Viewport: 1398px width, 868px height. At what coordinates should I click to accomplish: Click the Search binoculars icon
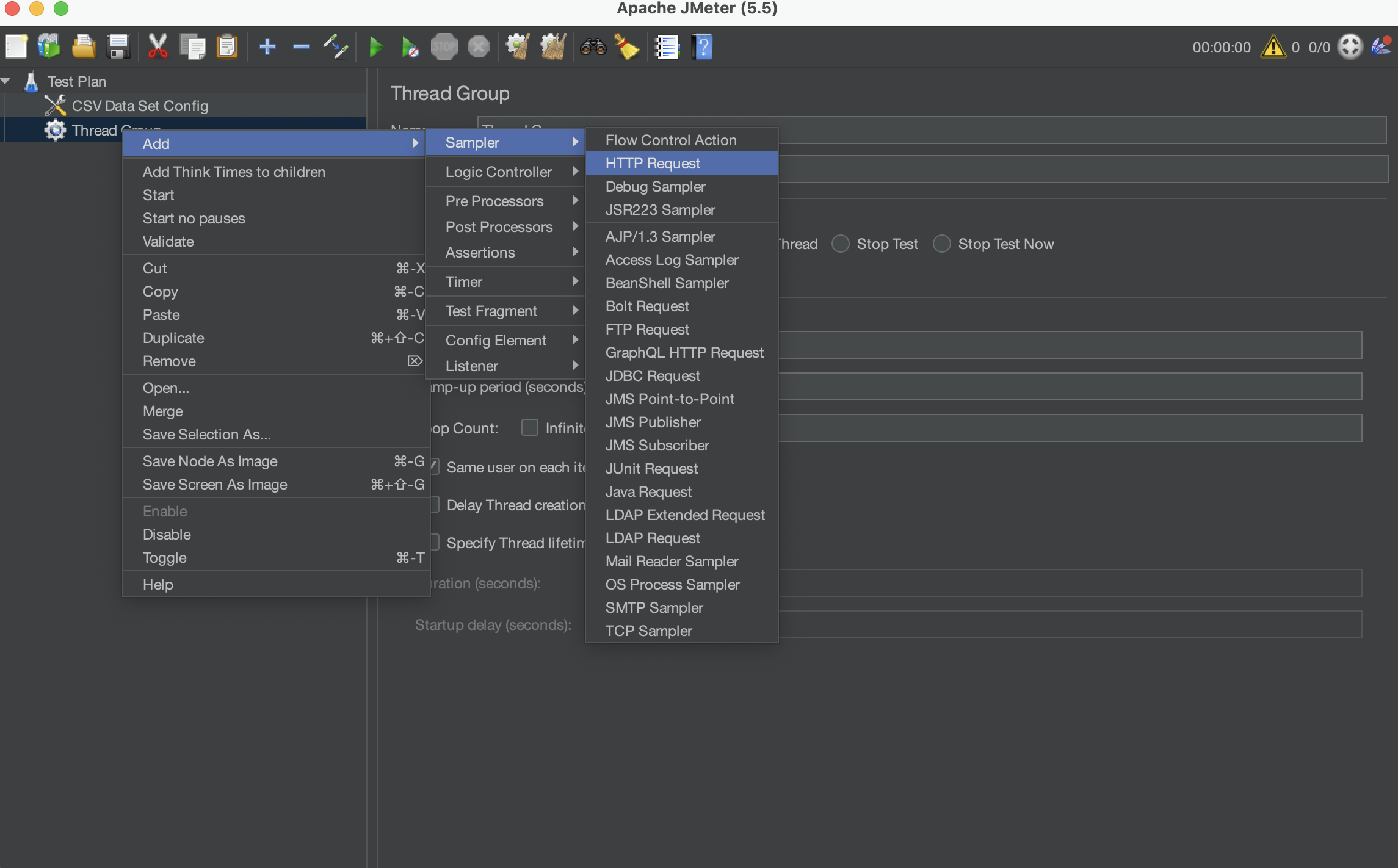(x=593, y=46)
